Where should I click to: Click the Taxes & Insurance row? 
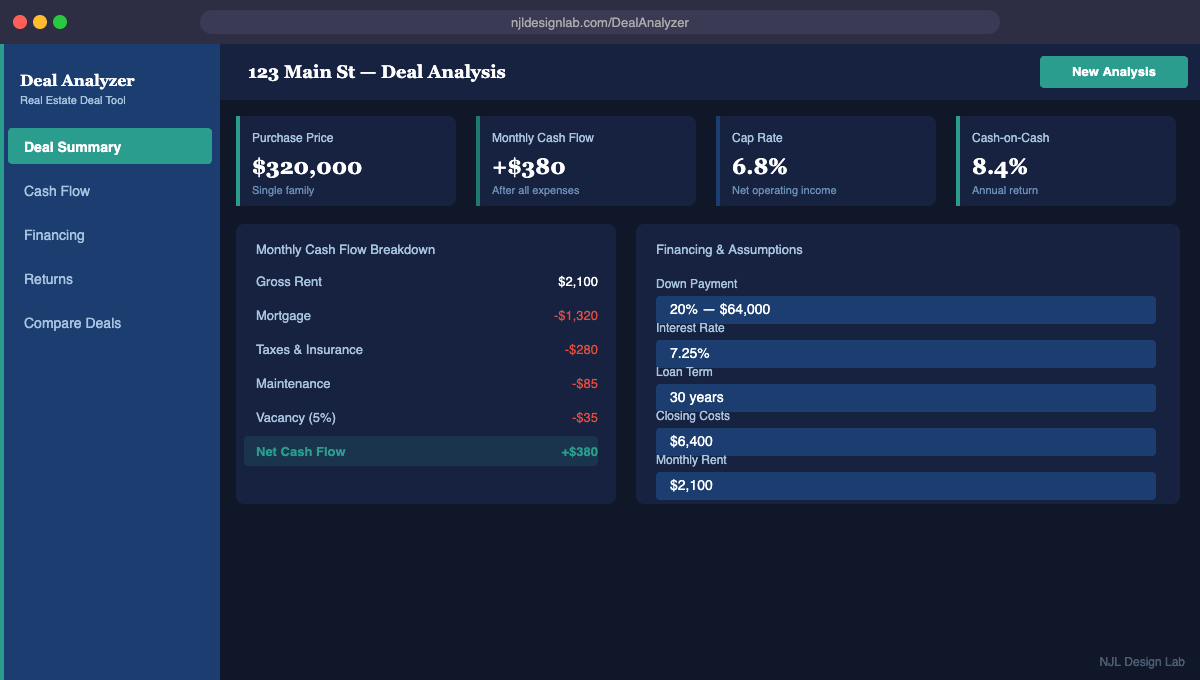pos(427,350)
